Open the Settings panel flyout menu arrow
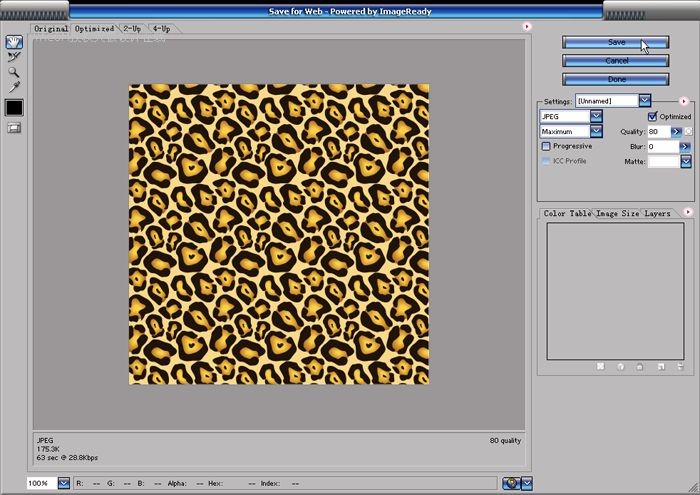The height and width of the screenshot is (495, 700). coord(684,101)
